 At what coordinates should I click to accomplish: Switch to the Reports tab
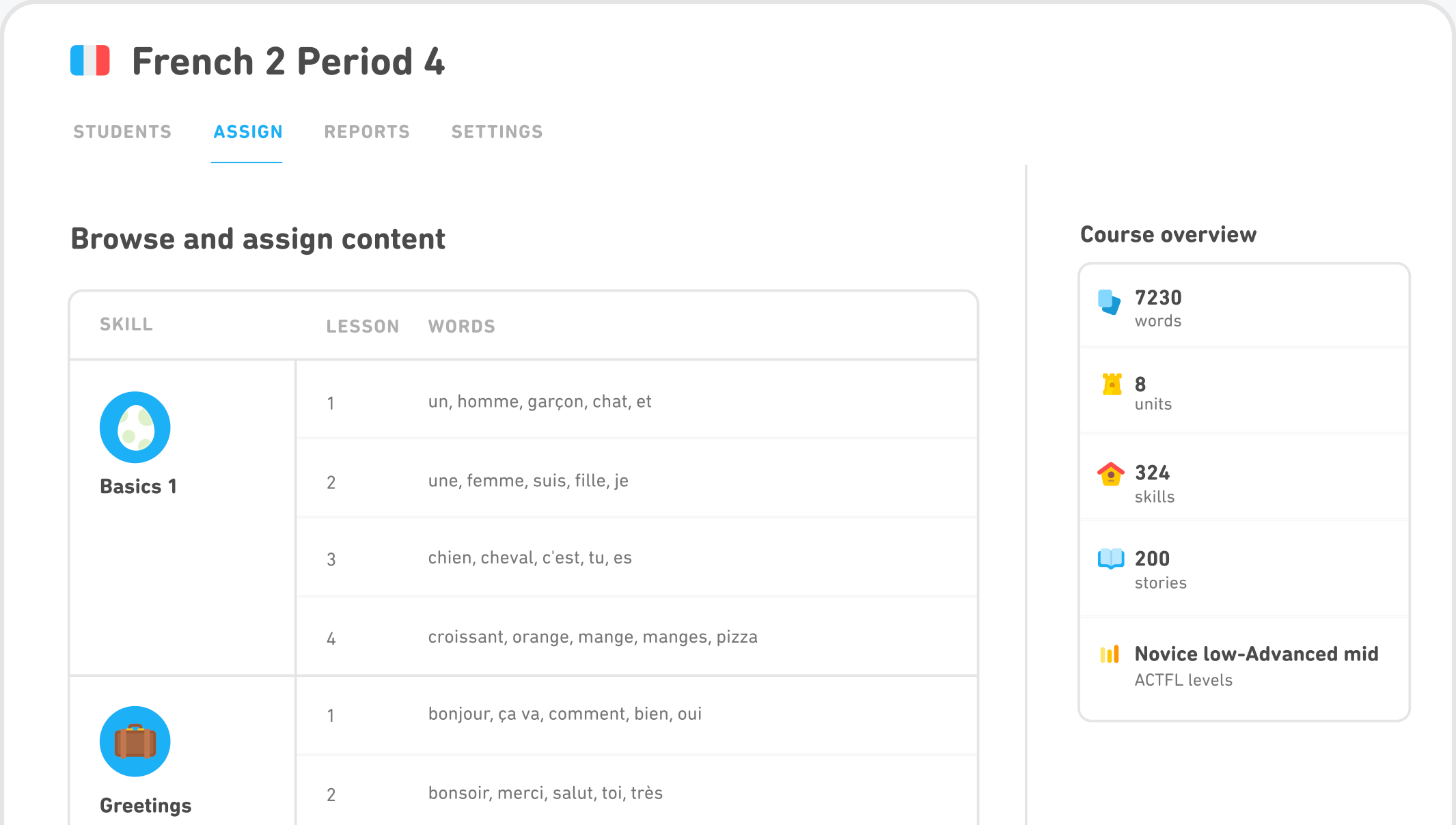(367, 132)
